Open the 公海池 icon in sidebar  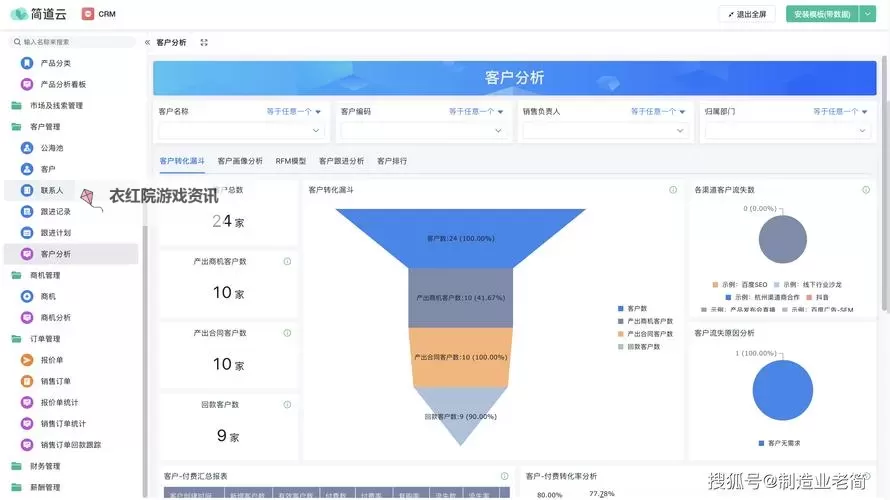point(27,148)
